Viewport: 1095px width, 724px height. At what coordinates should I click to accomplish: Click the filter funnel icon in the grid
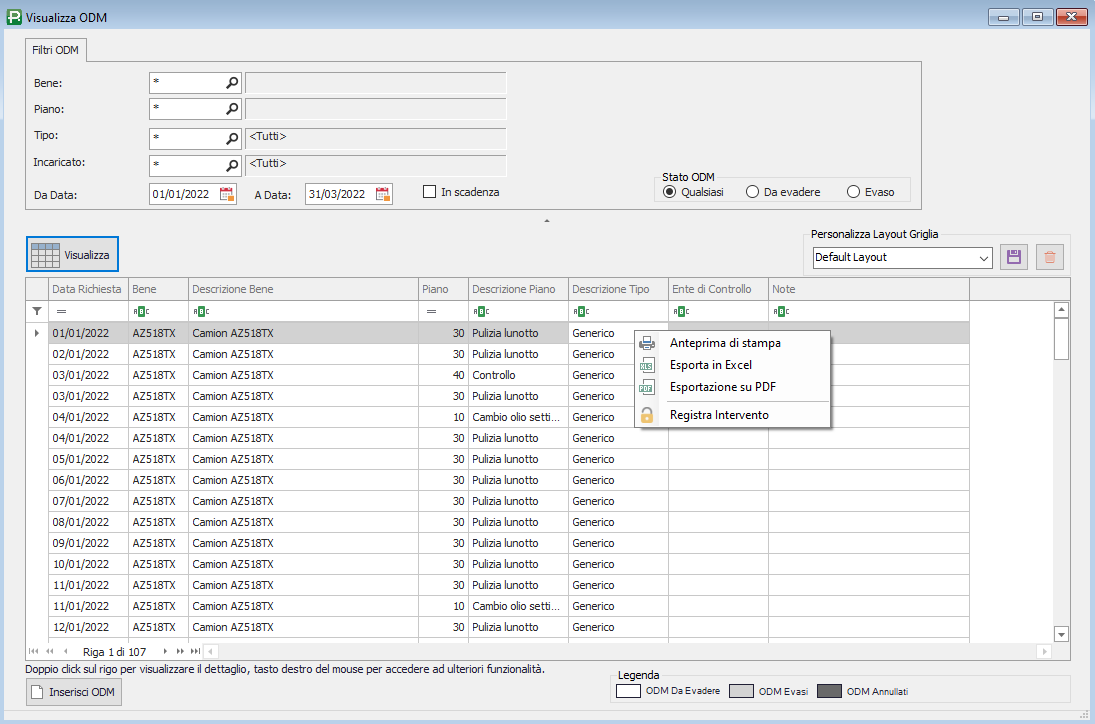pyautogui.click(x=37, y=311)
